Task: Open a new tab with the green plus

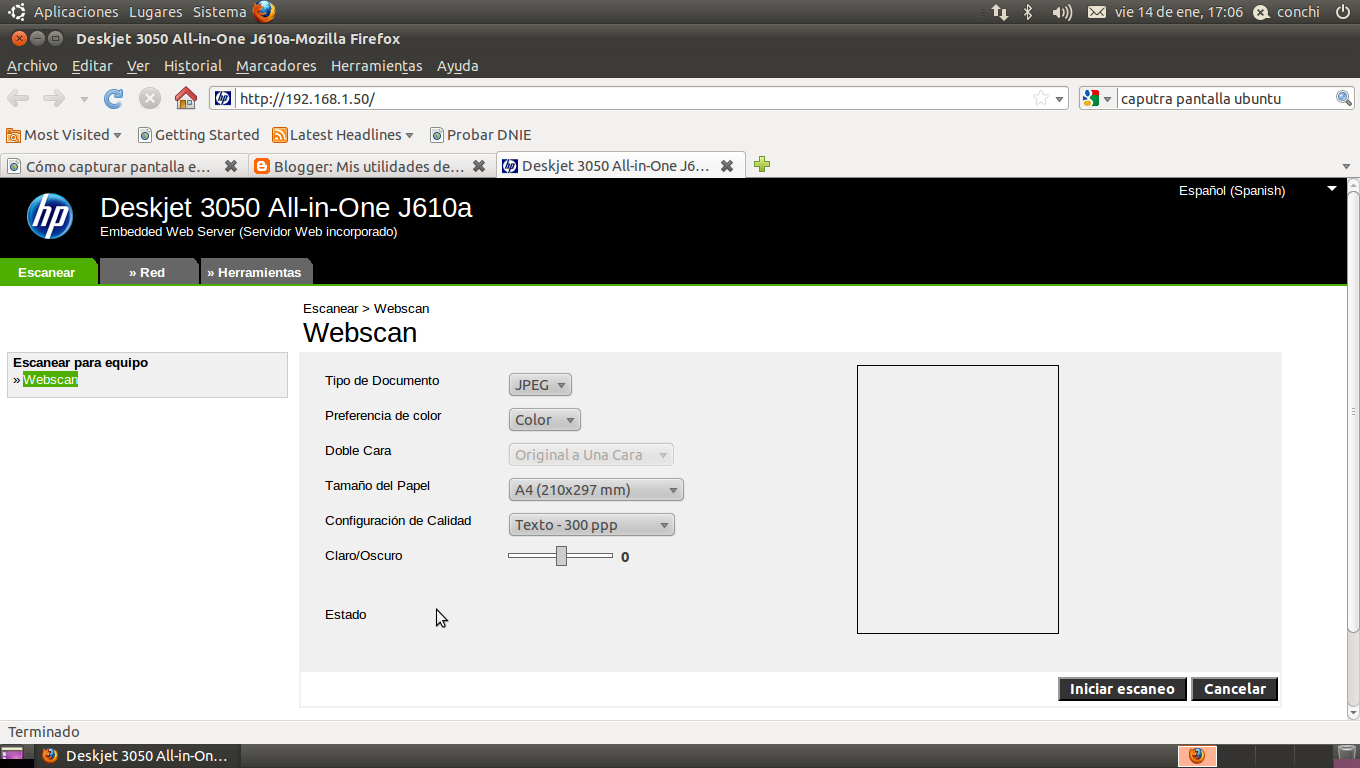Action: point(762,165)
